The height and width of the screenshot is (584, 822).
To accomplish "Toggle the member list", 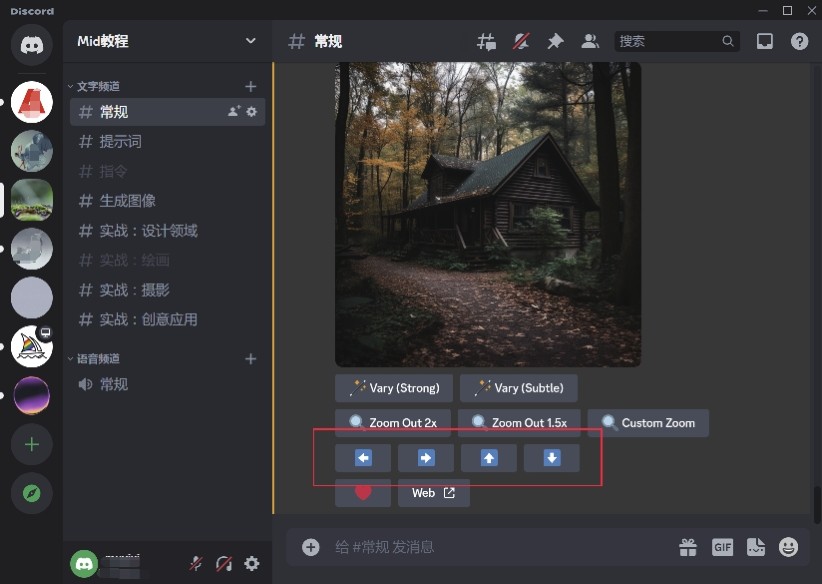I will point(590,41).
